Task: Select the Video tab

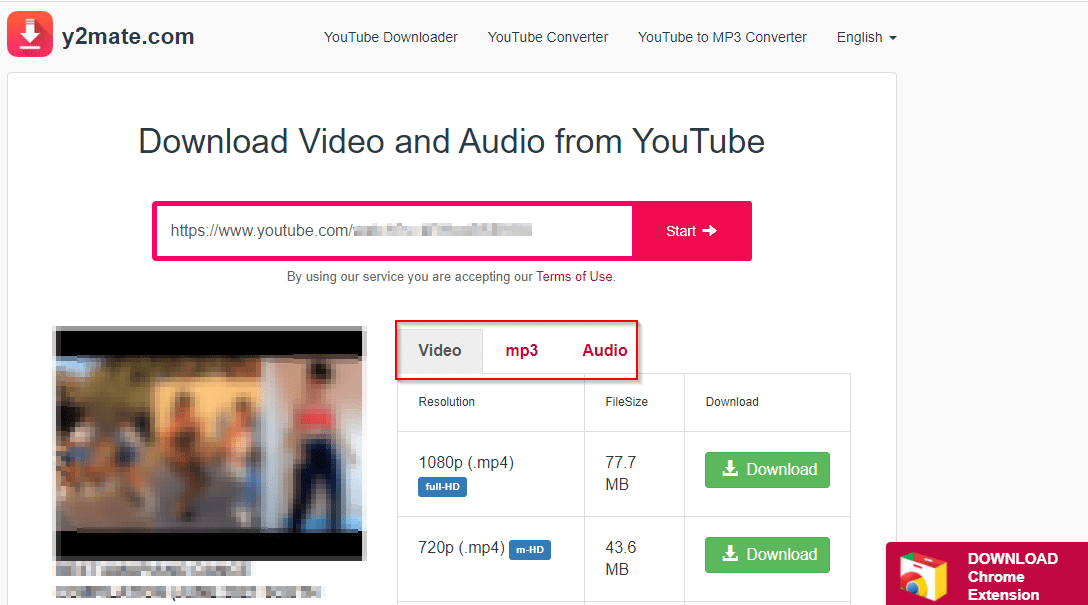Action: pos(440,350)
